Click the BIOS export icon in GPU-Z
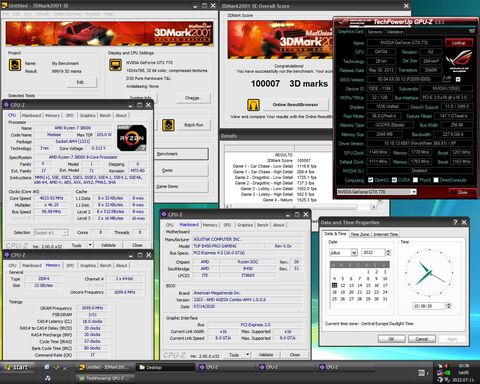480x384 pixels. point(447,79)
